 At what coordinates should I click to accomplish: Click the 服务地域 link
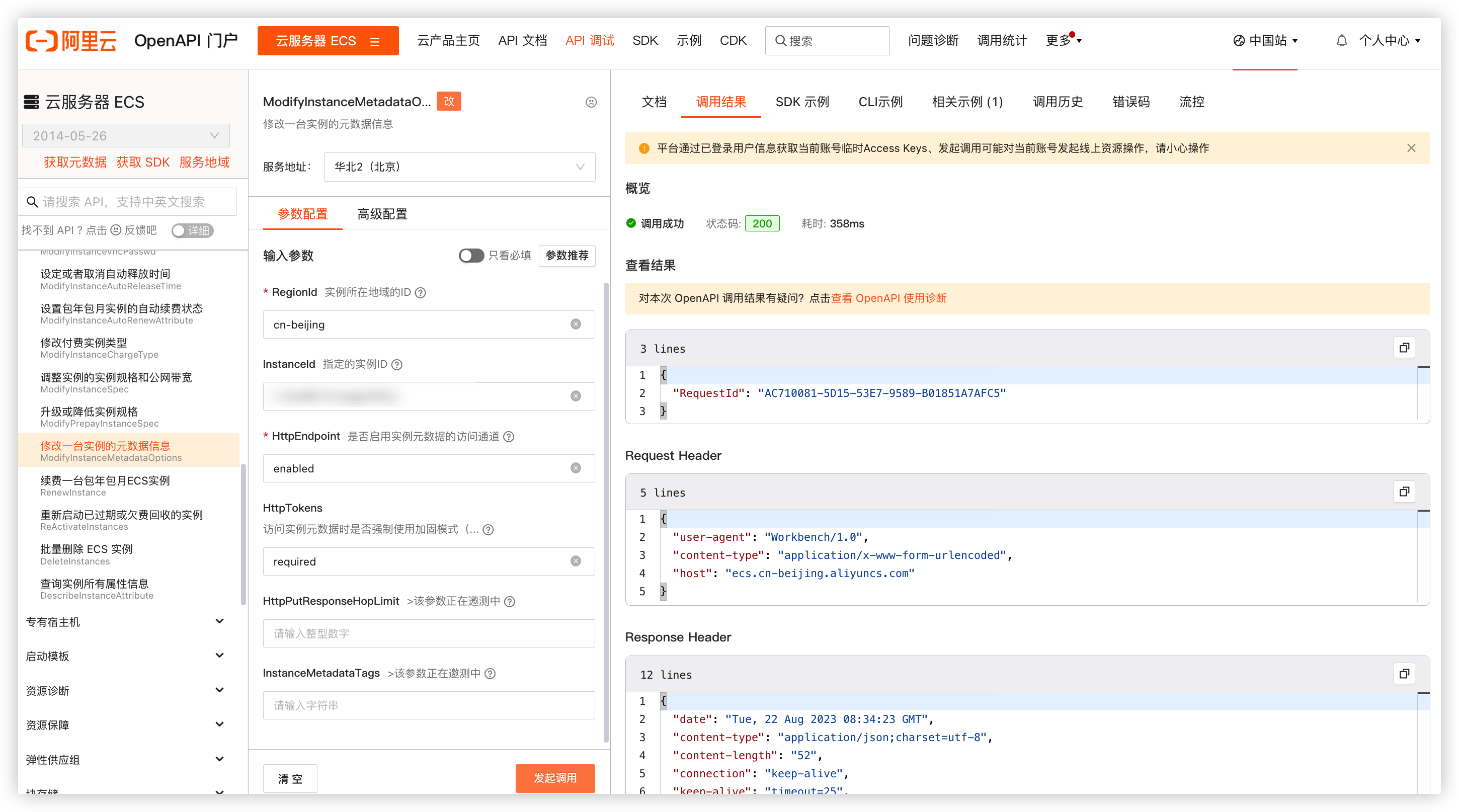(204, 163)
